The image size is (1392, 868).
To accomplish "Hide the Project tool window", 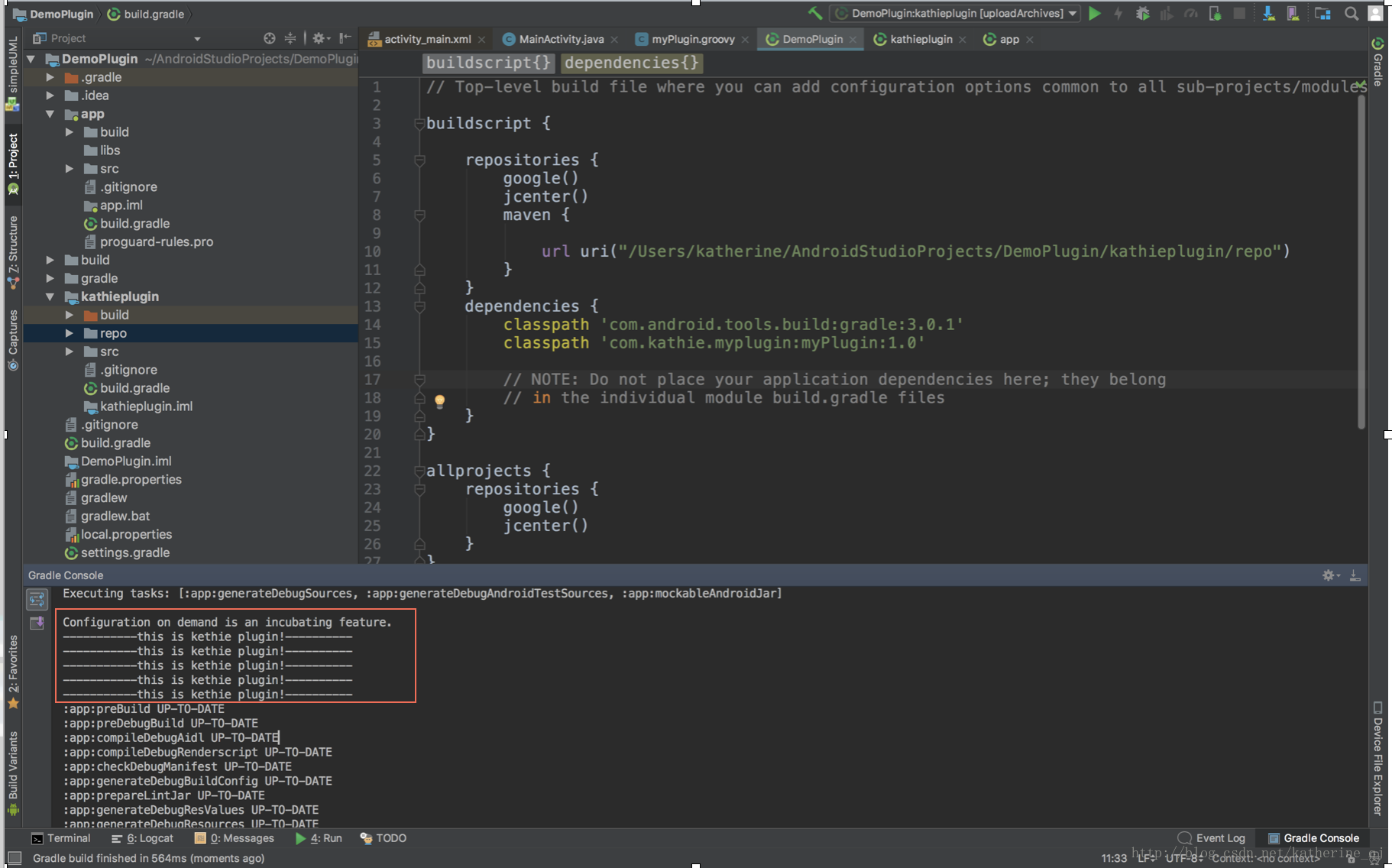I will pyautogui.click(x=345, y=38).
